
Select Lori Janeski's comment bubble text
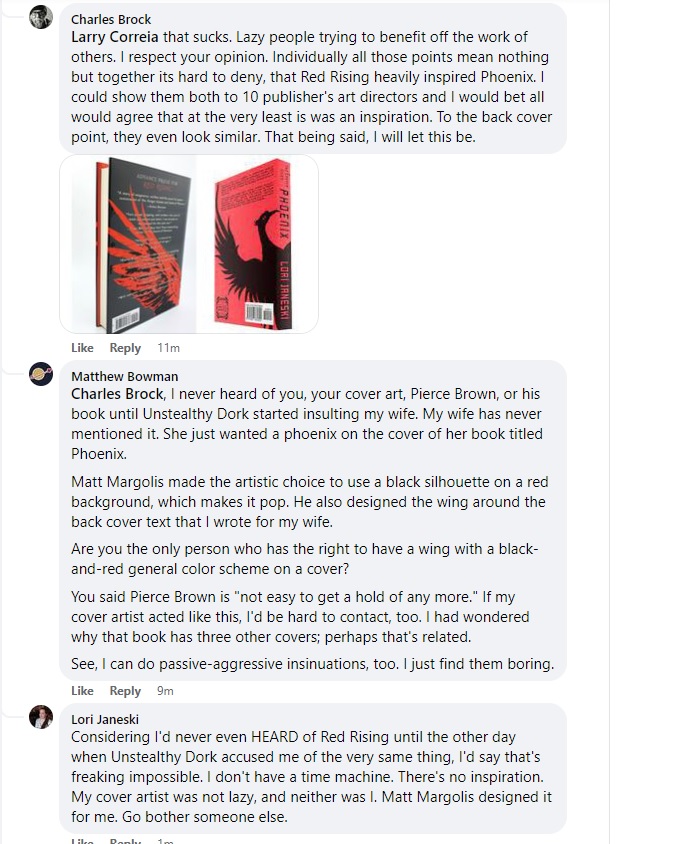click(x=311, y=776)
